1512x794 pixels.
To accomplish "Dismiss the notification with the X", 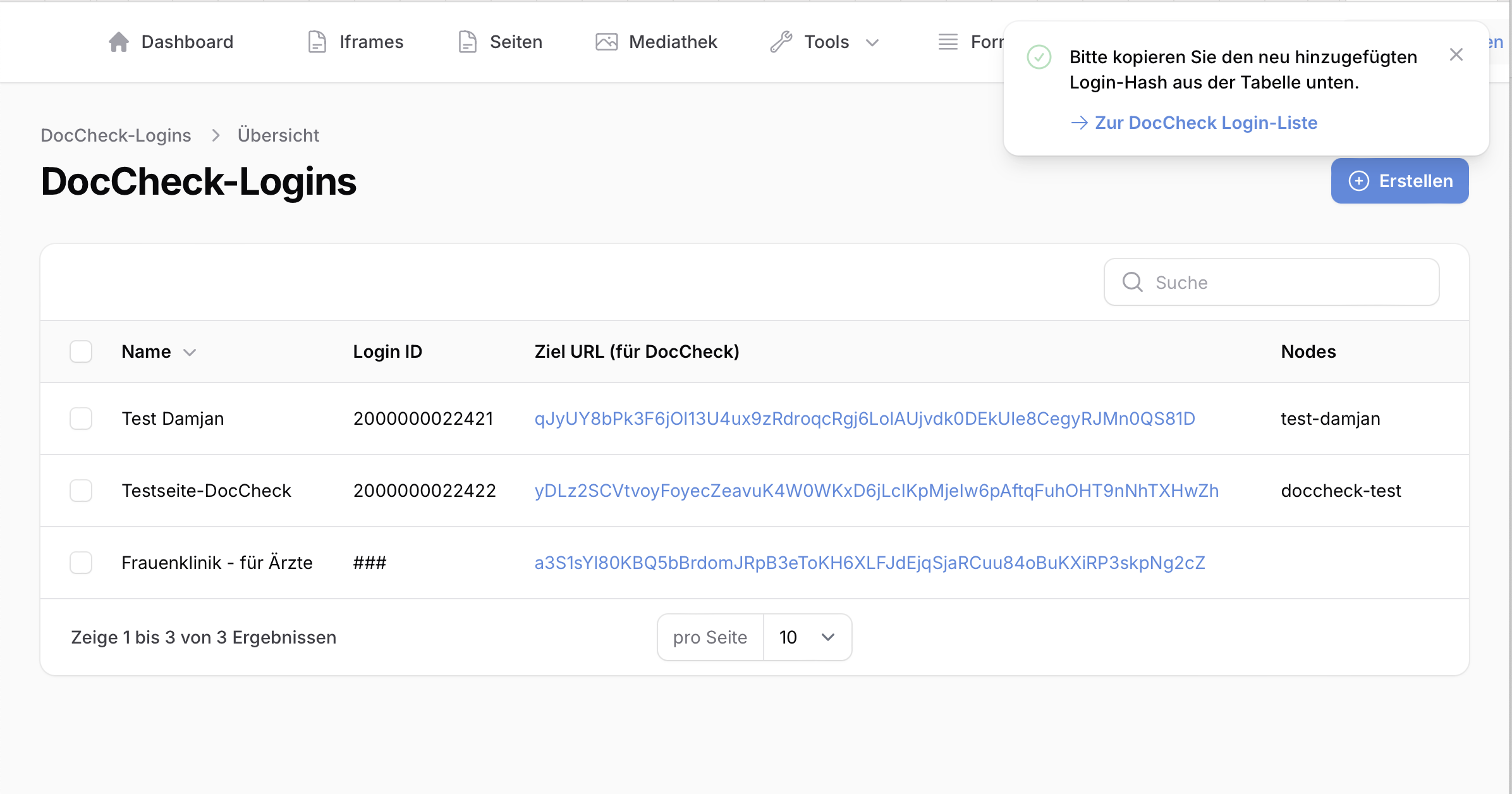I will coord(1456,55).
